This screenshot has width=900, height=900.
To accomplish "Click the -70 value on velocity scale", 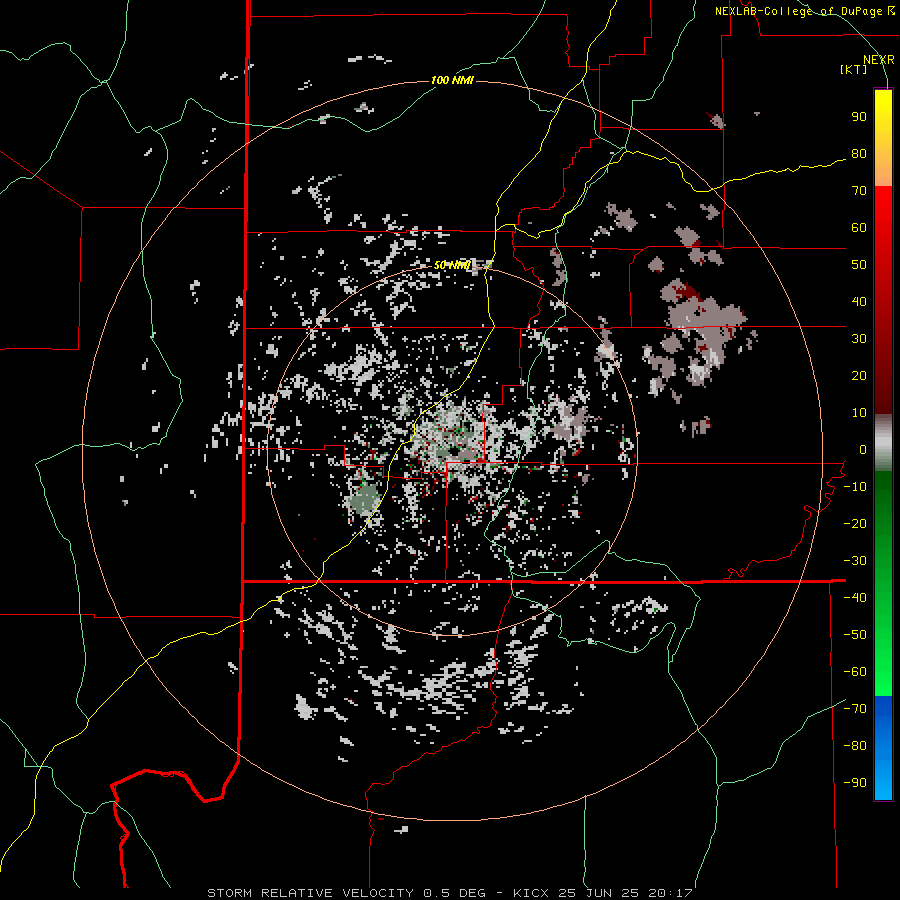I will (x=855, y=709).
